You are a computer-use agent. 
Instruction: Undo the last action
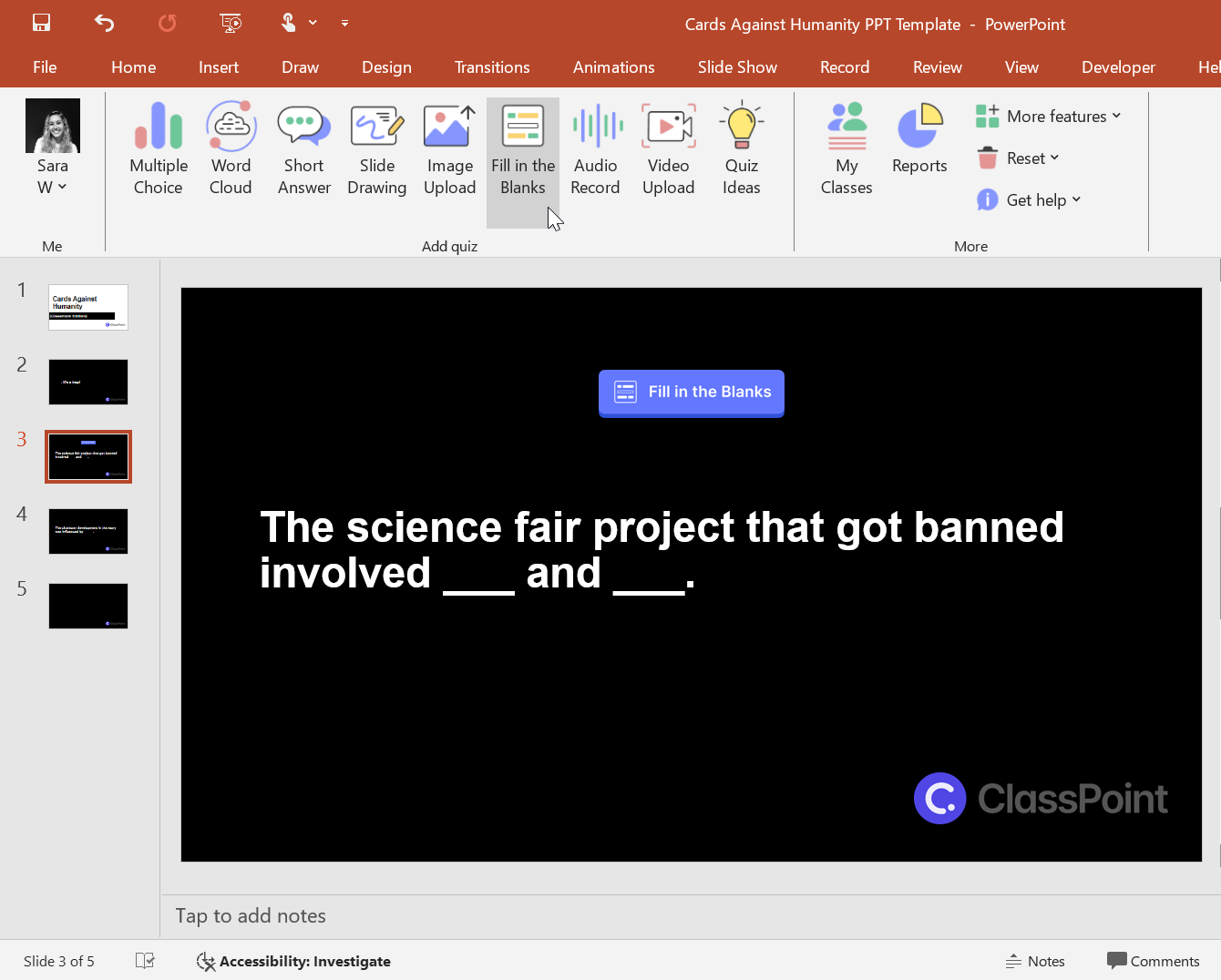104,23
